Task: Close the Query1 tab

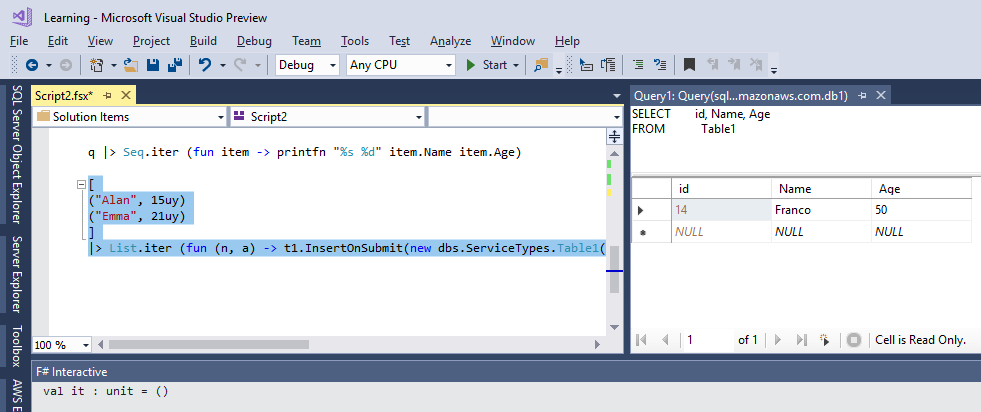Action: 881,95
